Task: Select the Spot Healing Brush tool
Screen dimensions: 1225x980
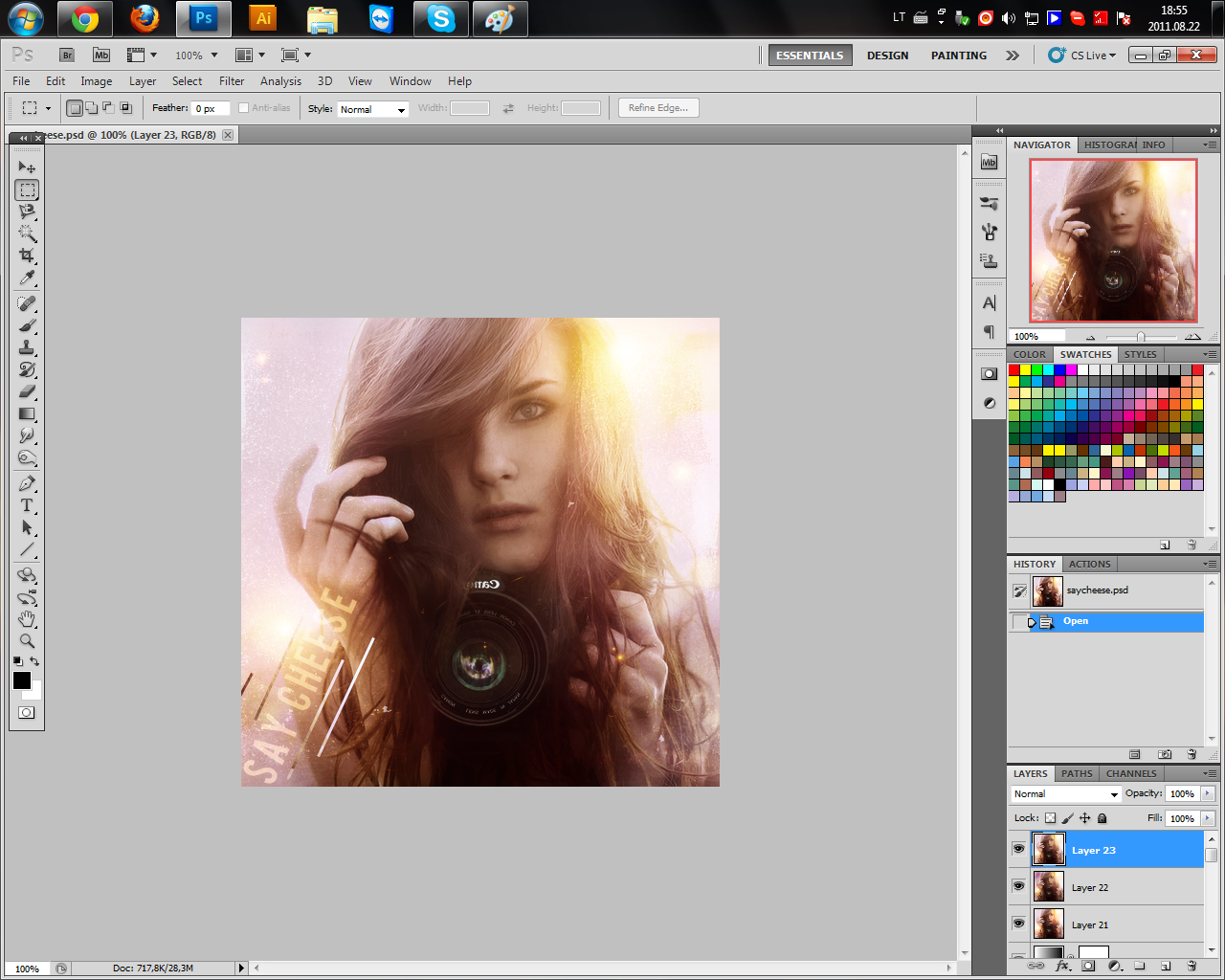Action: 27,303
